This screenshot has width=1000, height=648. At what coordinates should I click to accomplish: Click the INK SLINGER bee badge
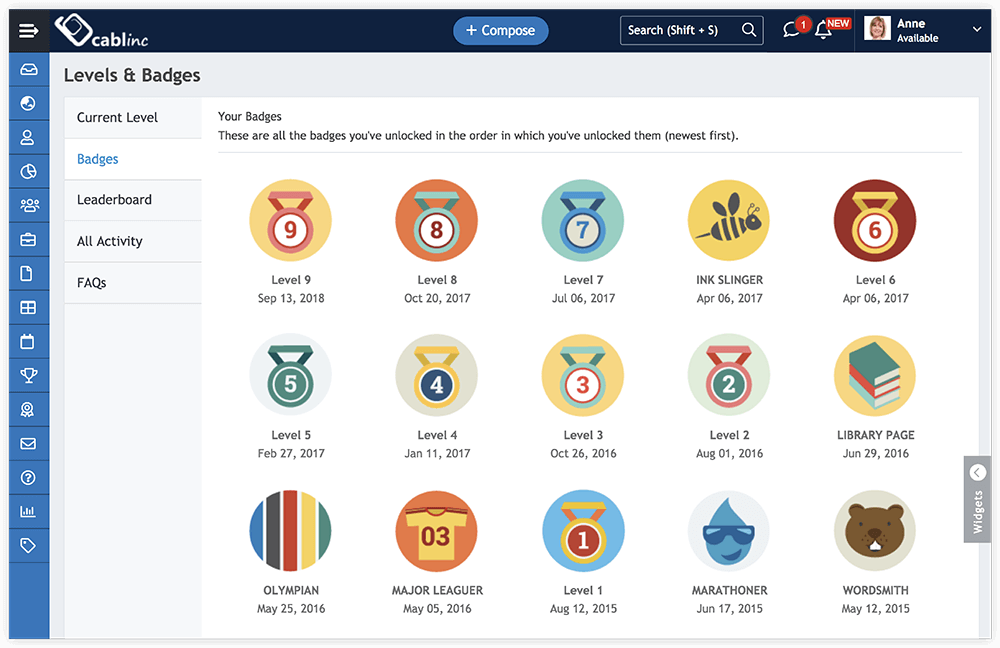[729, 220]
